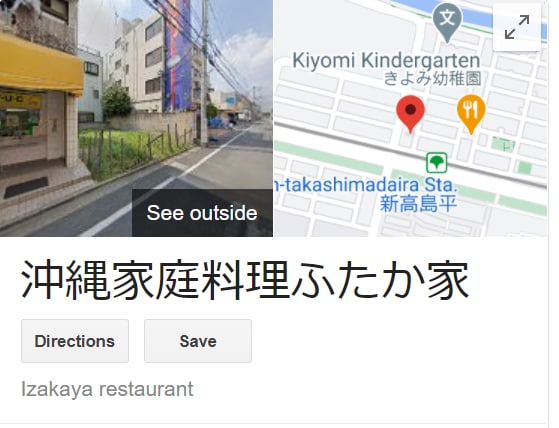Click the Kiyomi Kindergarten school pin icon
Viewport: 559px width, 428px height.
(447, 22)
